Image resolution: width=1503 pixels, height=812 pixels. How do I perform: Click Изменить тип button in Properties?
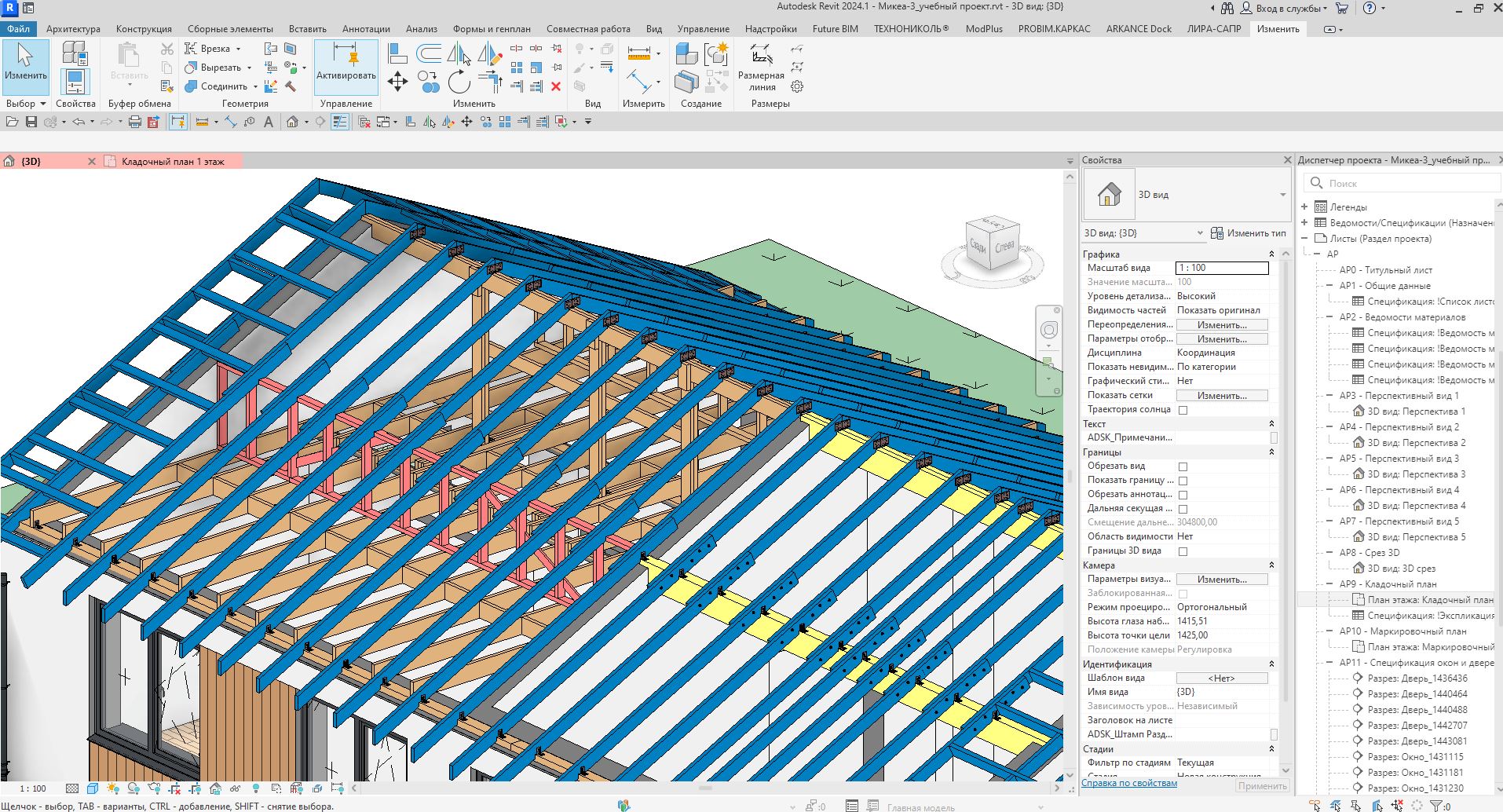coord(1249,233)
